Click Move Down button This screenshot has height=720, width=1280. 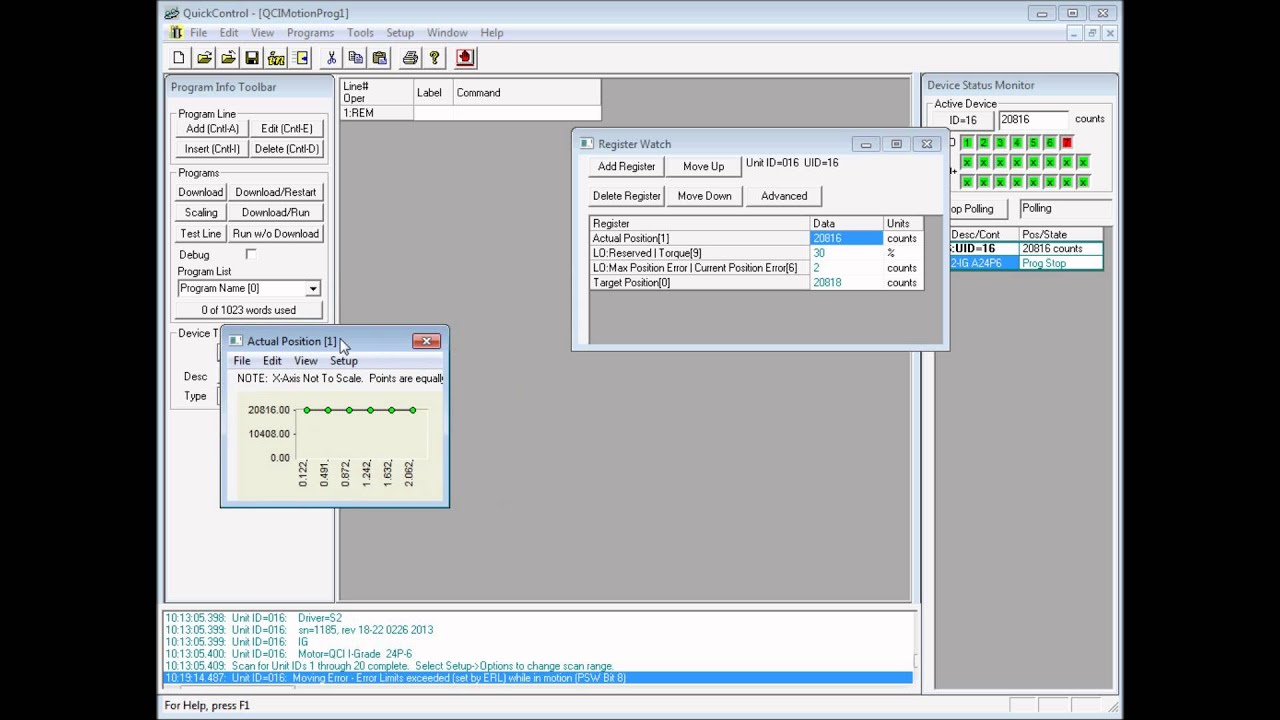pyautogui.click(x=705, y=196)
